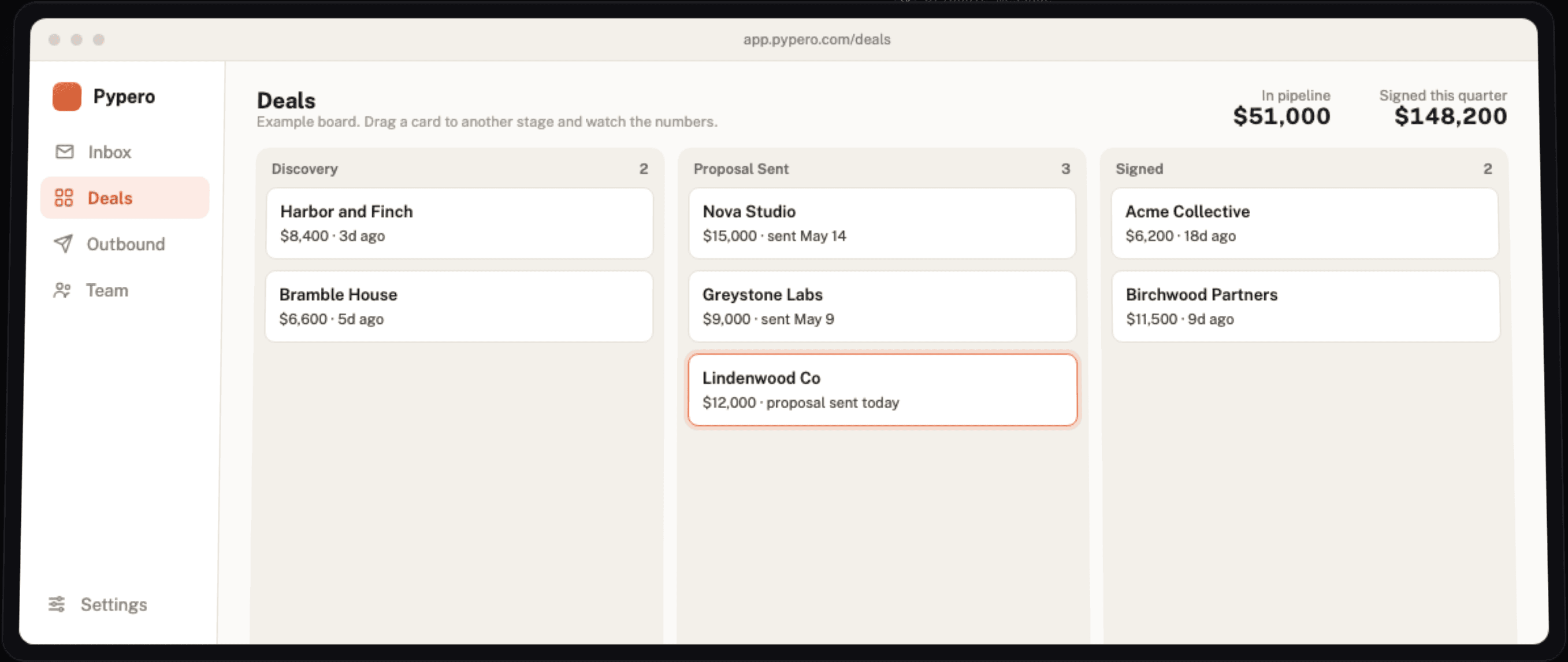The height and width of the screenshot is (662, 1568).
Task: Click the Discovery column header
Action: coord(305,169)
